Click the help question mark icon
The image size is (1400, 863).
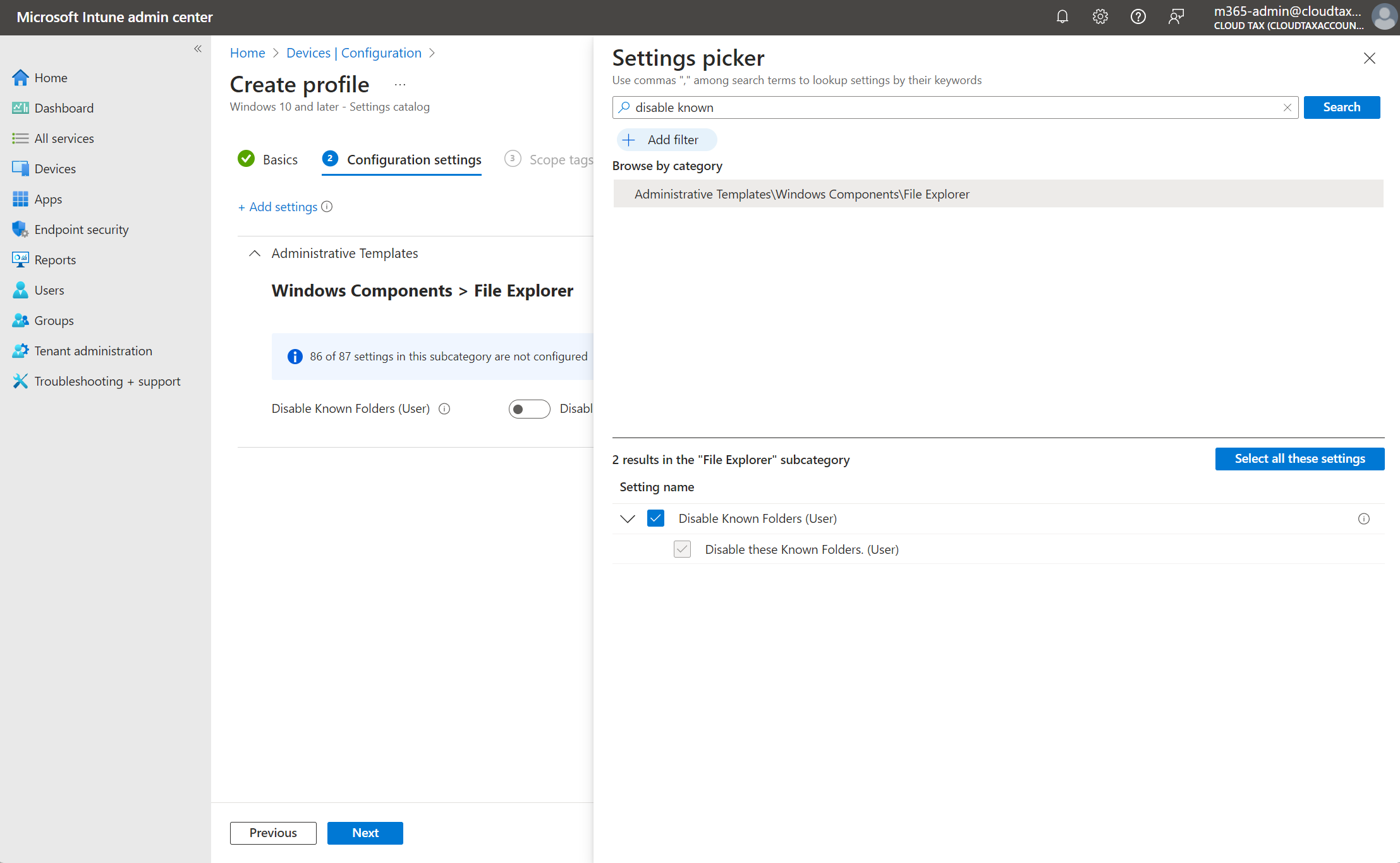point(1138,17)
